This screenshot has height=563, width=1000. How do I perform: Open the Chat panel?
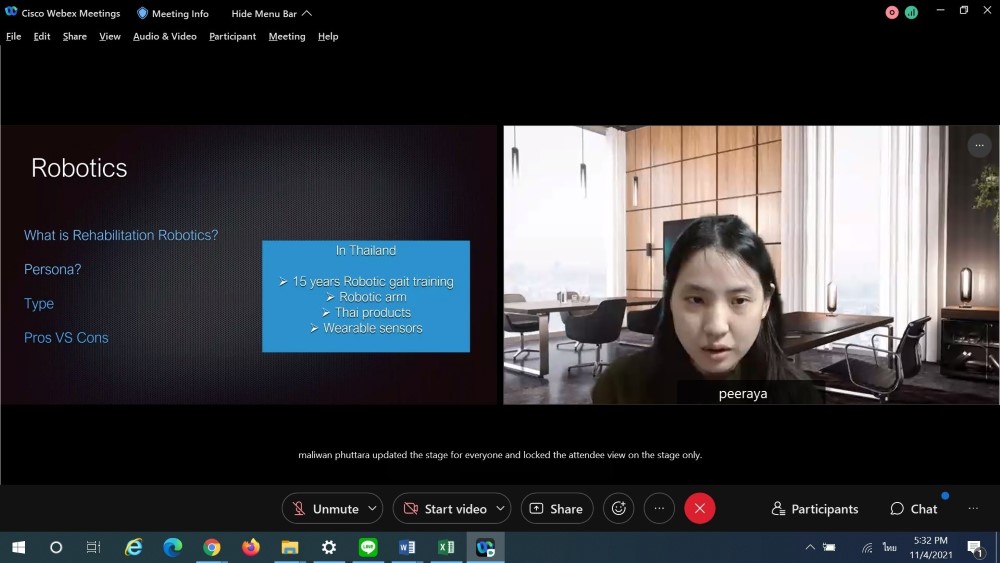point(914,509)
